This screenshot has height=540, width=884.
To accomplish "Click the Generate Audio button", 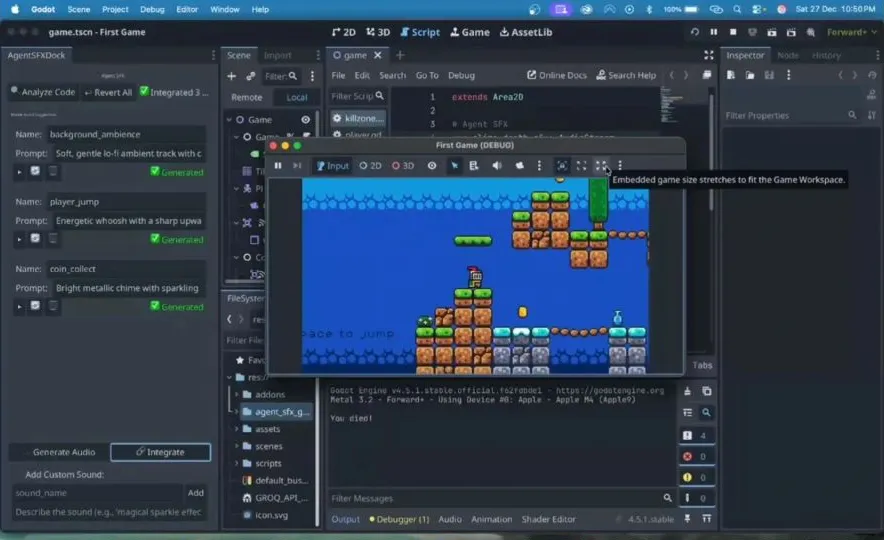I will coord(59,452).
